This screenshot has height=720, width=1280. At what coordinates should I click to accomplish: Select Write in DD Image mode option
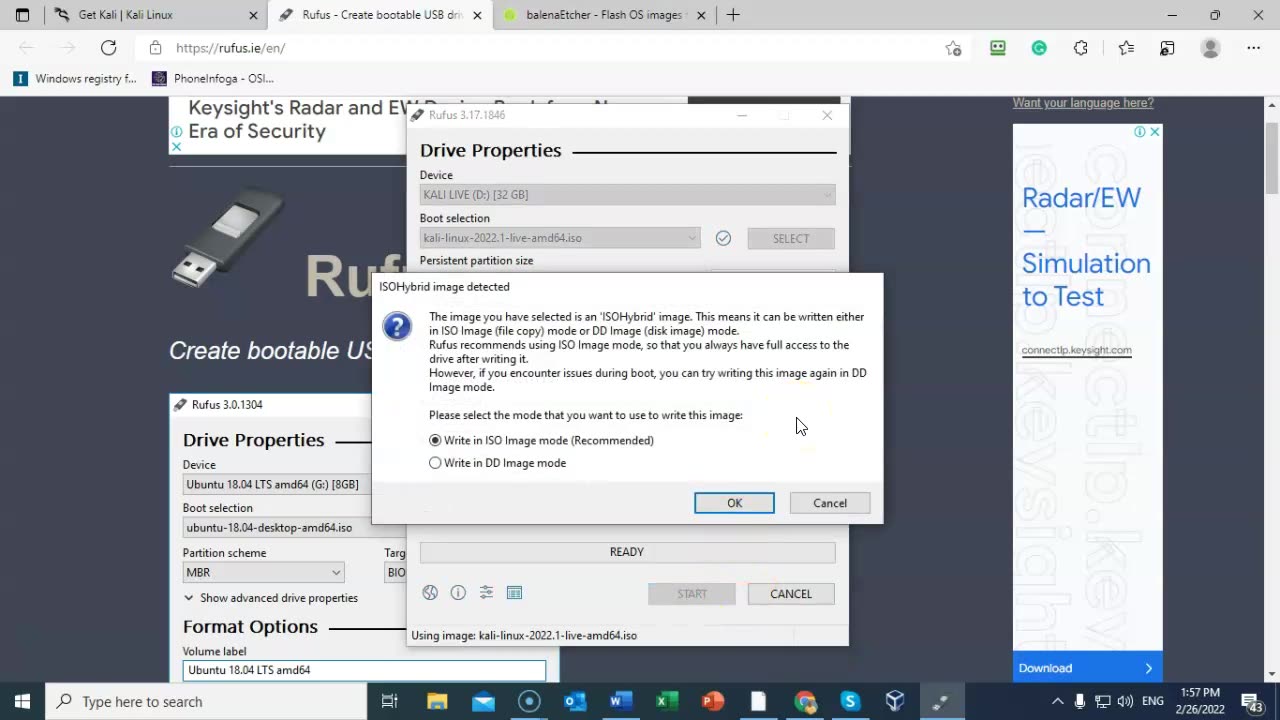pyautogui.click(x=435, y=463)
